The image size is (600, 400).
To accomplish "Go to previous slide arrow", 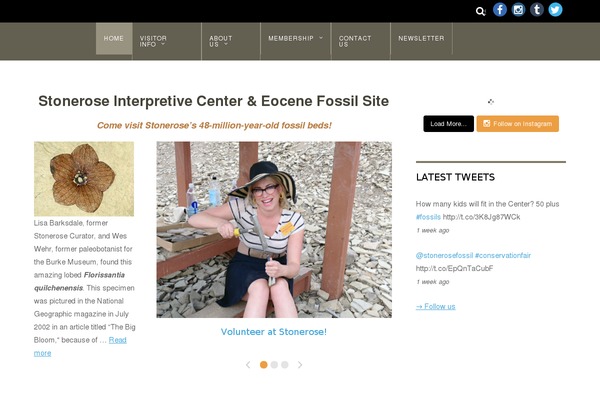I will (248, 365).
